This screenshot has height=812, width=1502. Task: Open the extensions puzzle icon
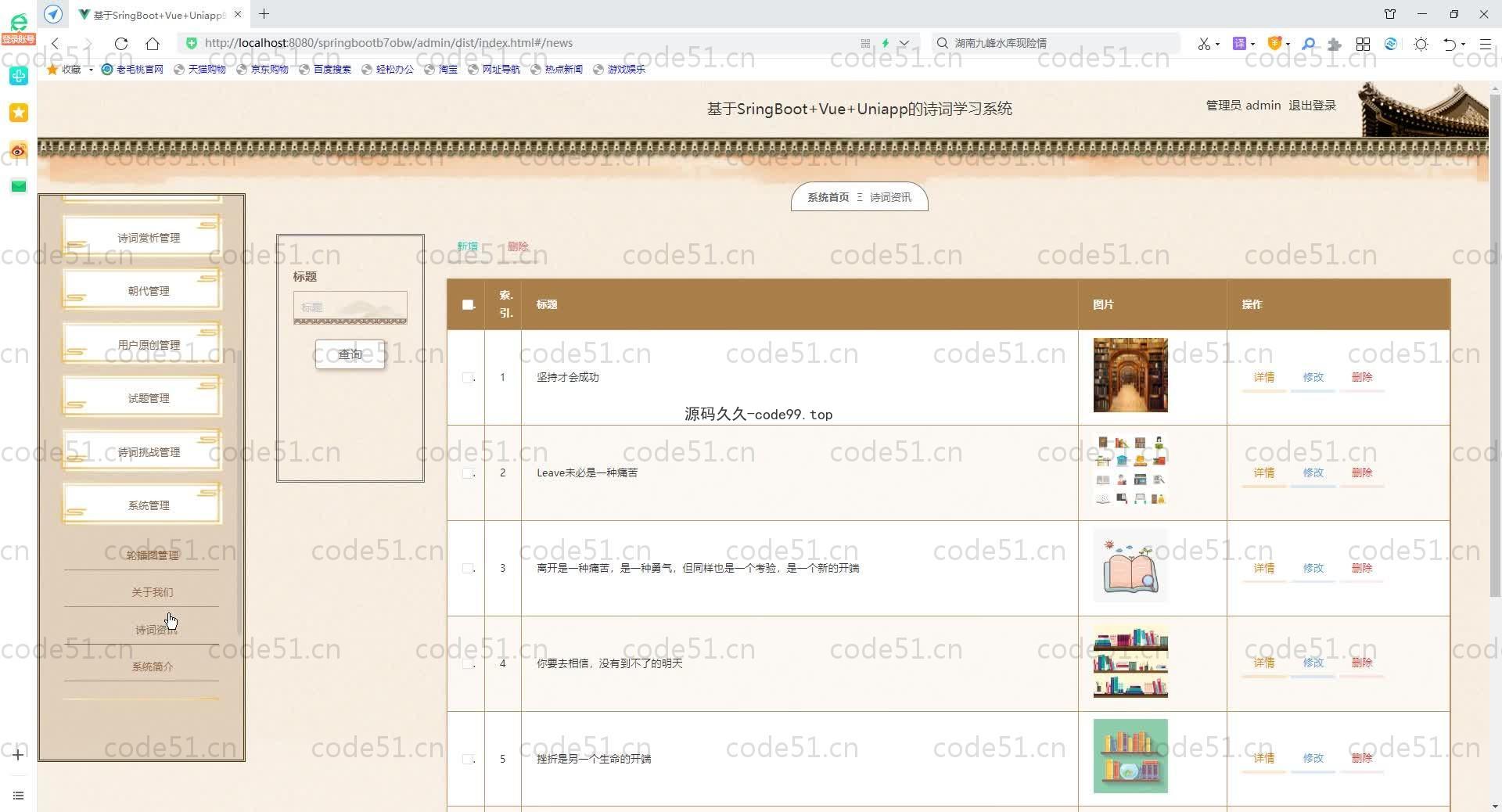tap(1335, 44)
